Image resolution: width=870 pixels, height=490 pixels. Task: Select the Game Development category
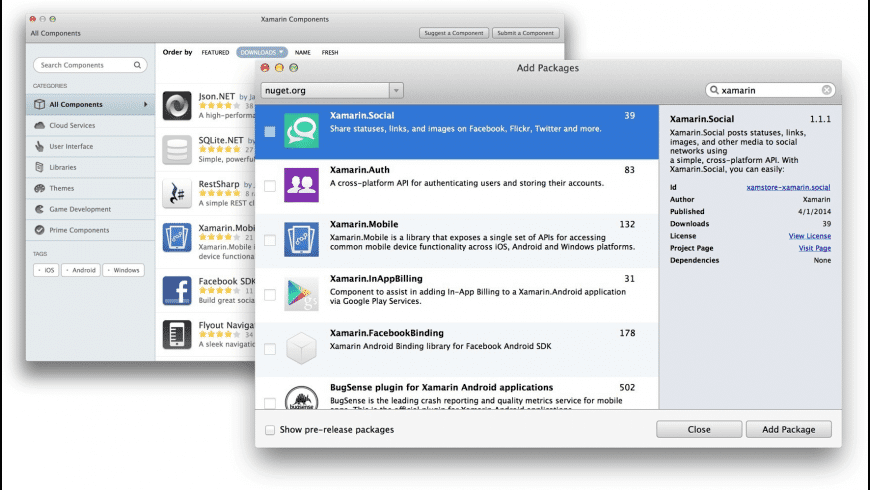pyautogui.click(x=90, y=209)
